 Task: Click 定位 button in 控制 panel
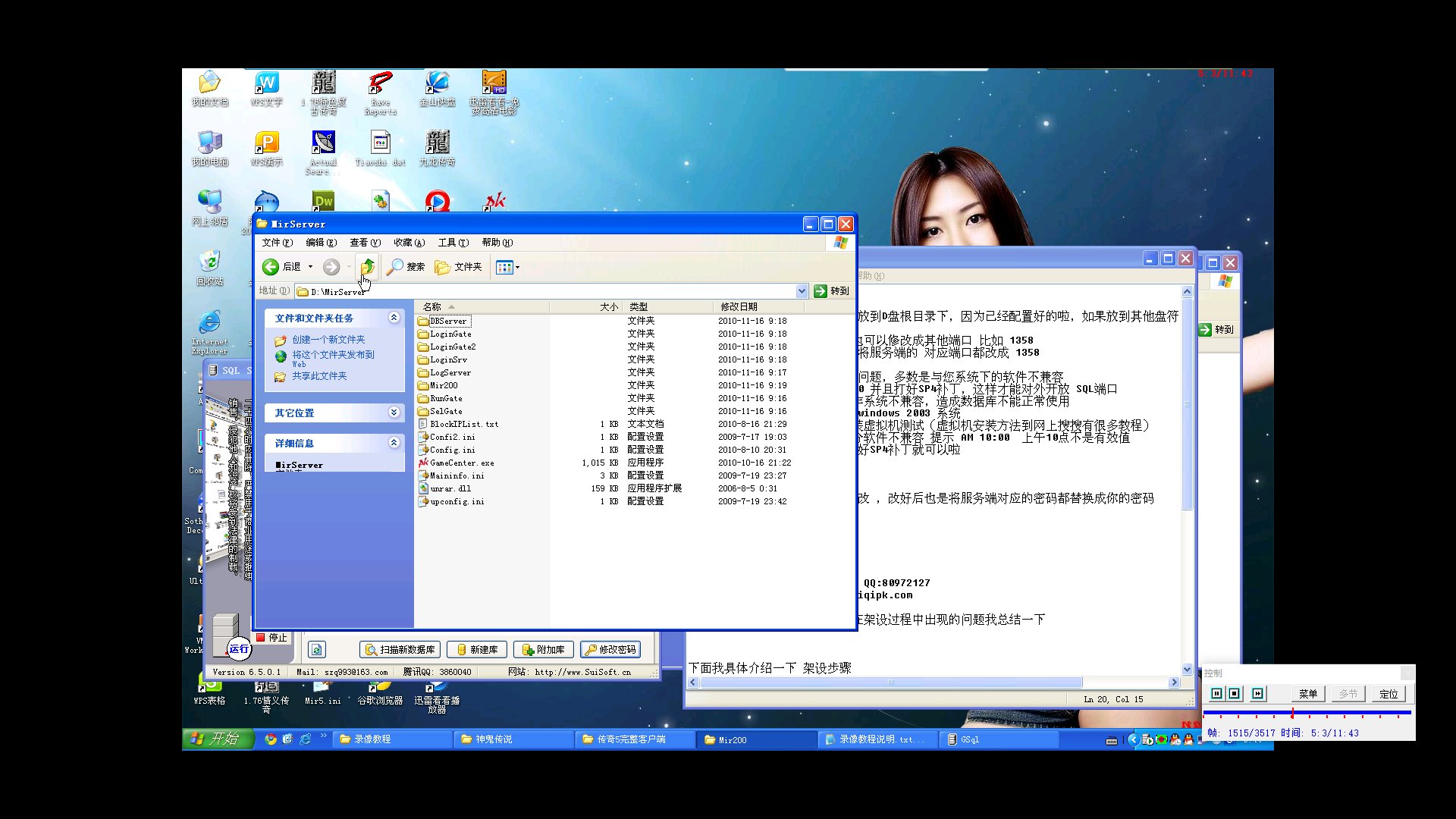(x=1389, y=694)
